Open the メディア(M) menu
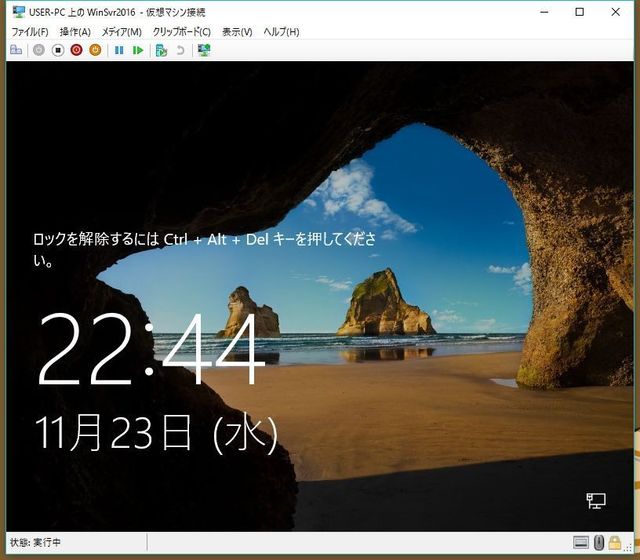Screen dimensions: 640x560 click(x=121, y=32)
